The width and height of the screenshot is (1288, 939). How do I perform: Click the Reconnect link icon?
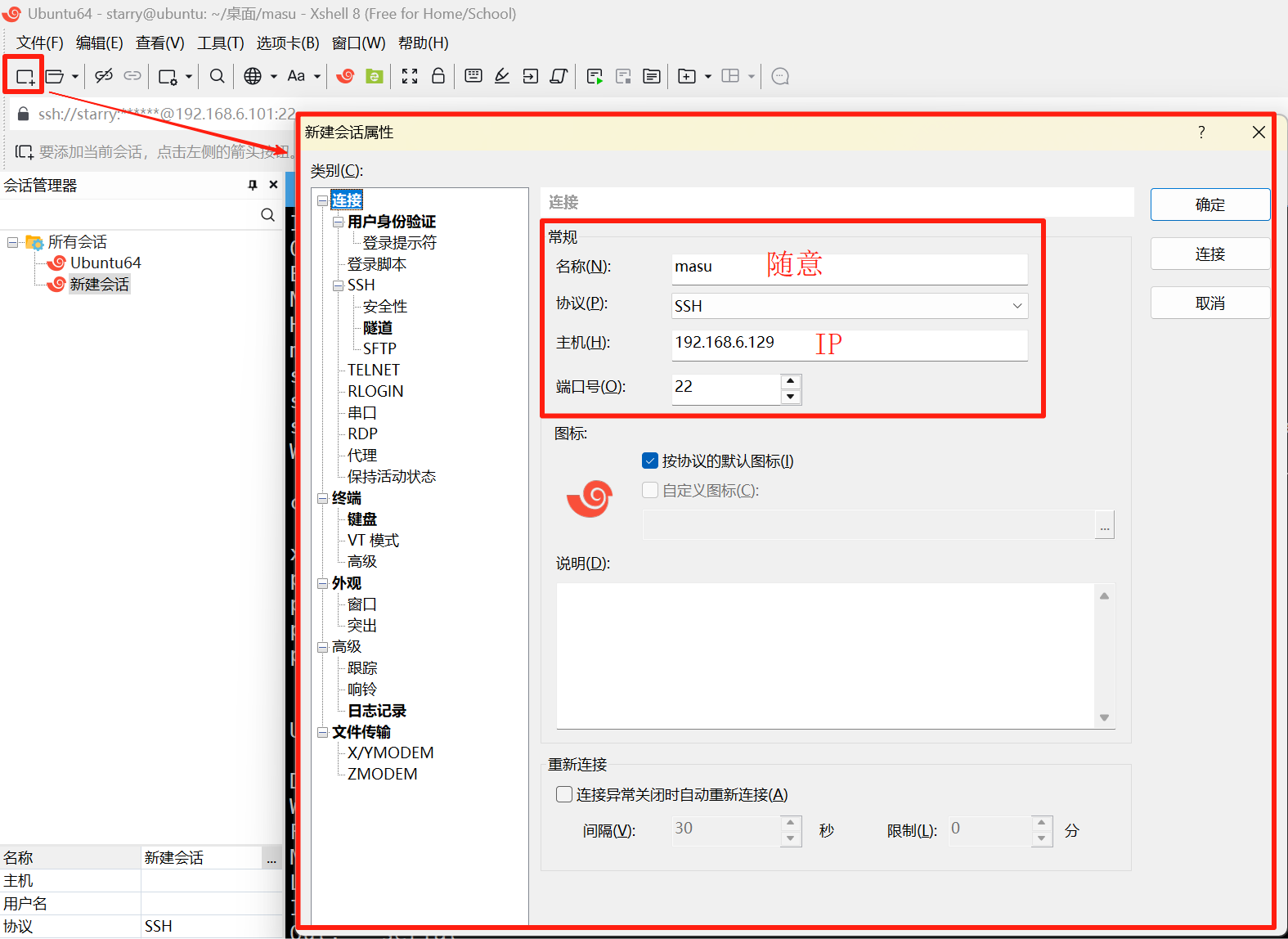point(132,76)
